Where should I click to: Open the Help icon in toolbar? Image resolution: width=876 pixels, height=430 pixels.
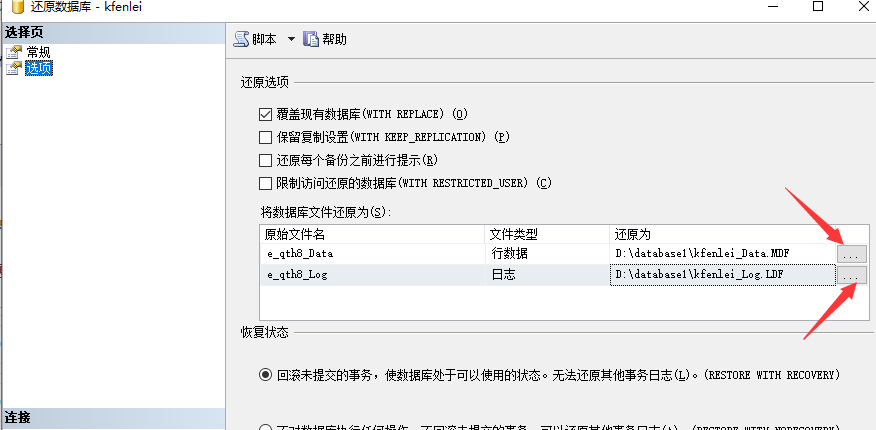click(x=310, y=39)
